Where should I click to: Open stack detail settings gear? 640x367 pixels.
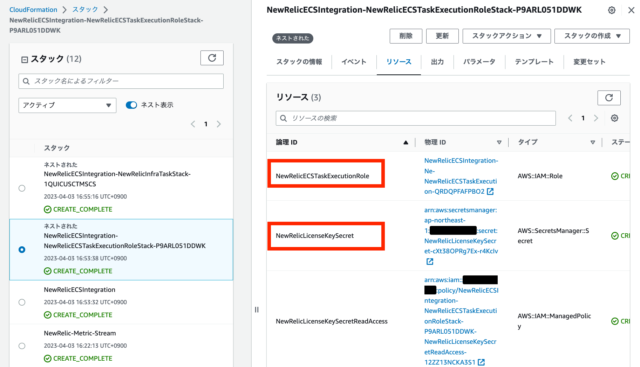[x=611, y=10]
